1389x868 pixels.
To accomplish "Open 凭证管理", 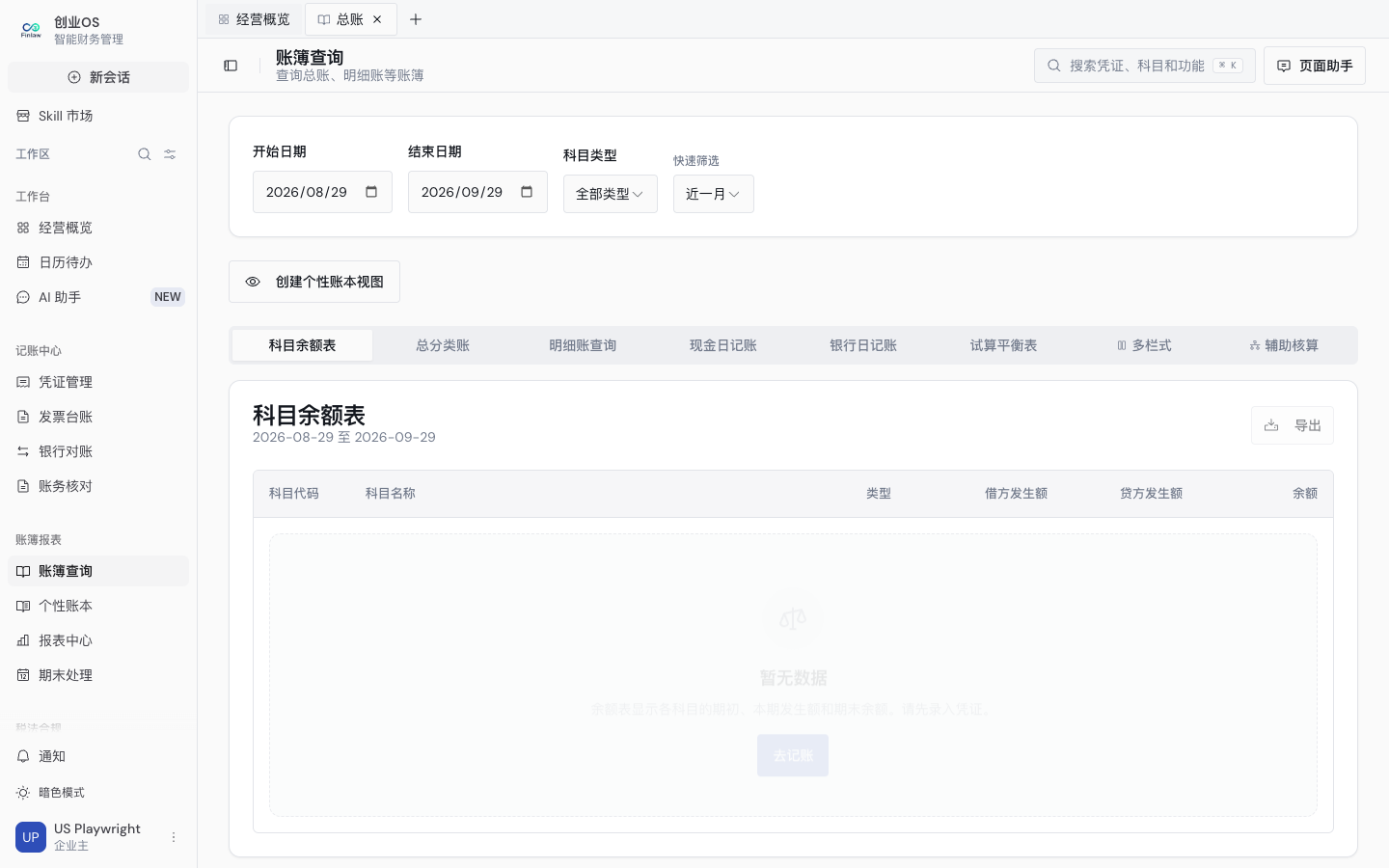I will (x=98, y=382).
